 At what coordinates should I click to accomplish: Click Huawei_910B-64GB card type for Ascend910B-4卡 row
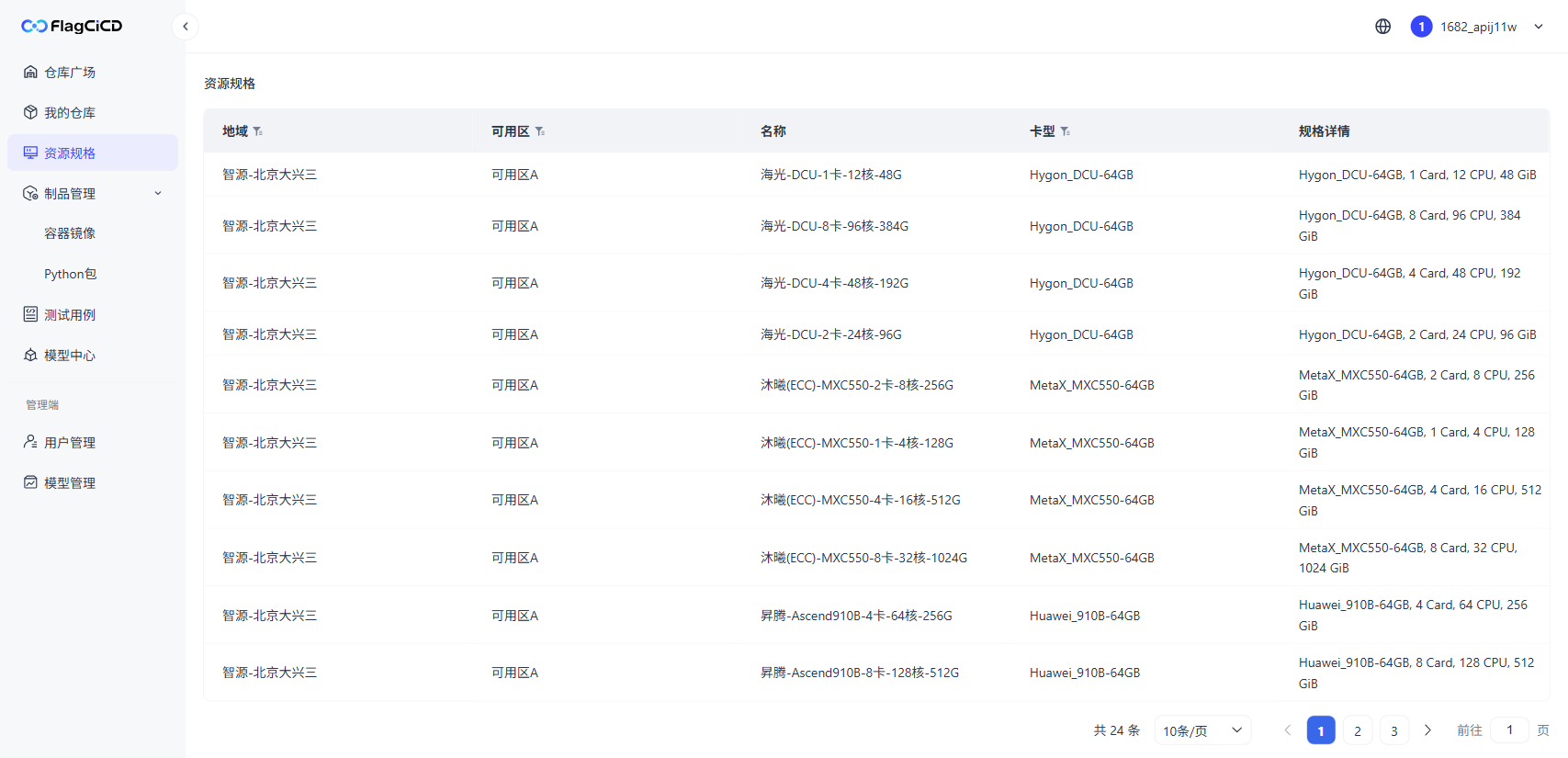[1085, 616]
